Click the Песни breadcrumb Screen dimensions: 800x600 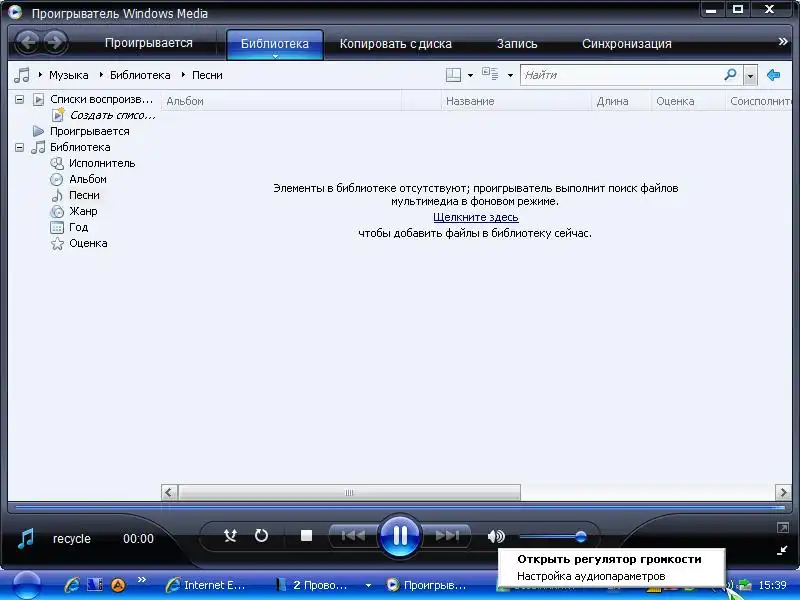coord(207,75)
